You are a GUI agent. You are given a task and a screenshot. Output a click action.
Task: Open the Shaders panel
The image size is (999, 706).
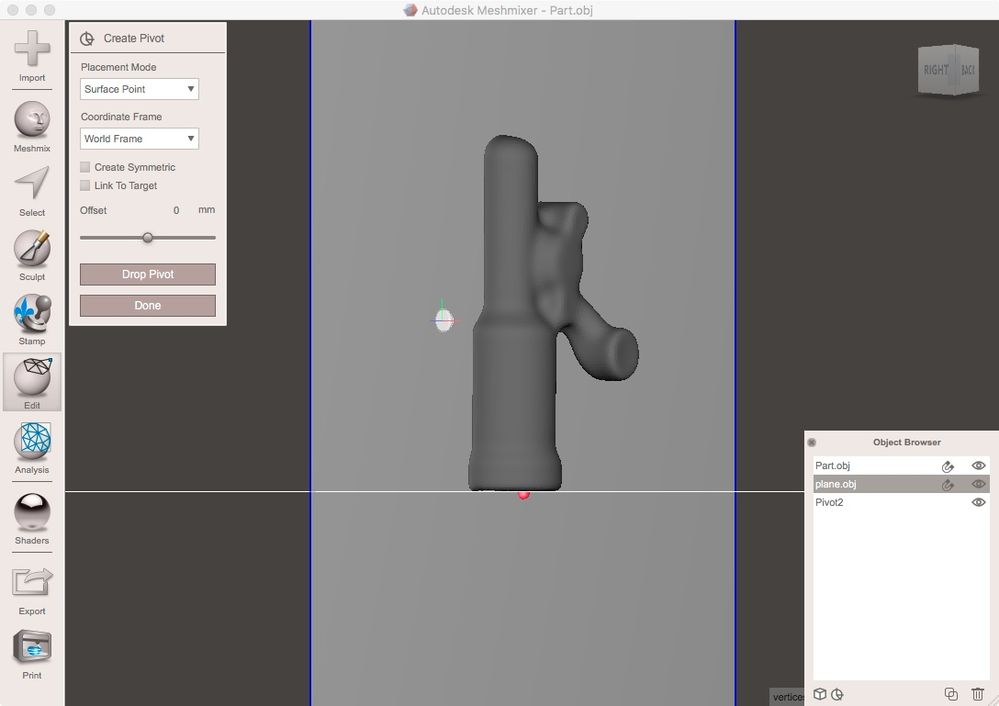coord(32,519)
